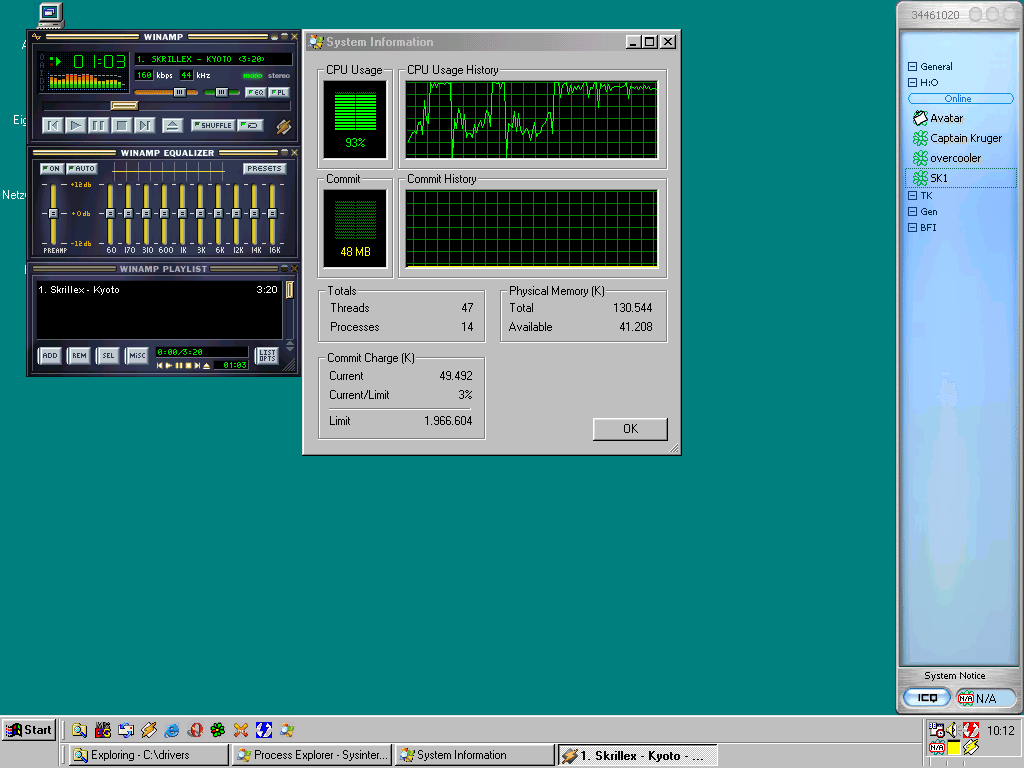Viewport: 1024px width, 768px height.
Task: Open playlist ADD menu
Action: coord(50,355)
